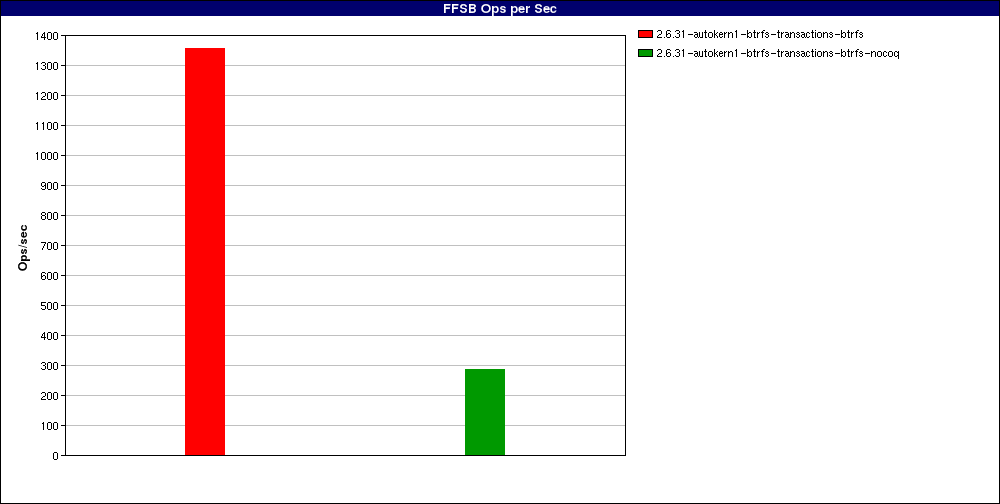The image size is (1000, 504).
Task: Click legend text ending in transactions-btrfs
Action: point(760,34)
